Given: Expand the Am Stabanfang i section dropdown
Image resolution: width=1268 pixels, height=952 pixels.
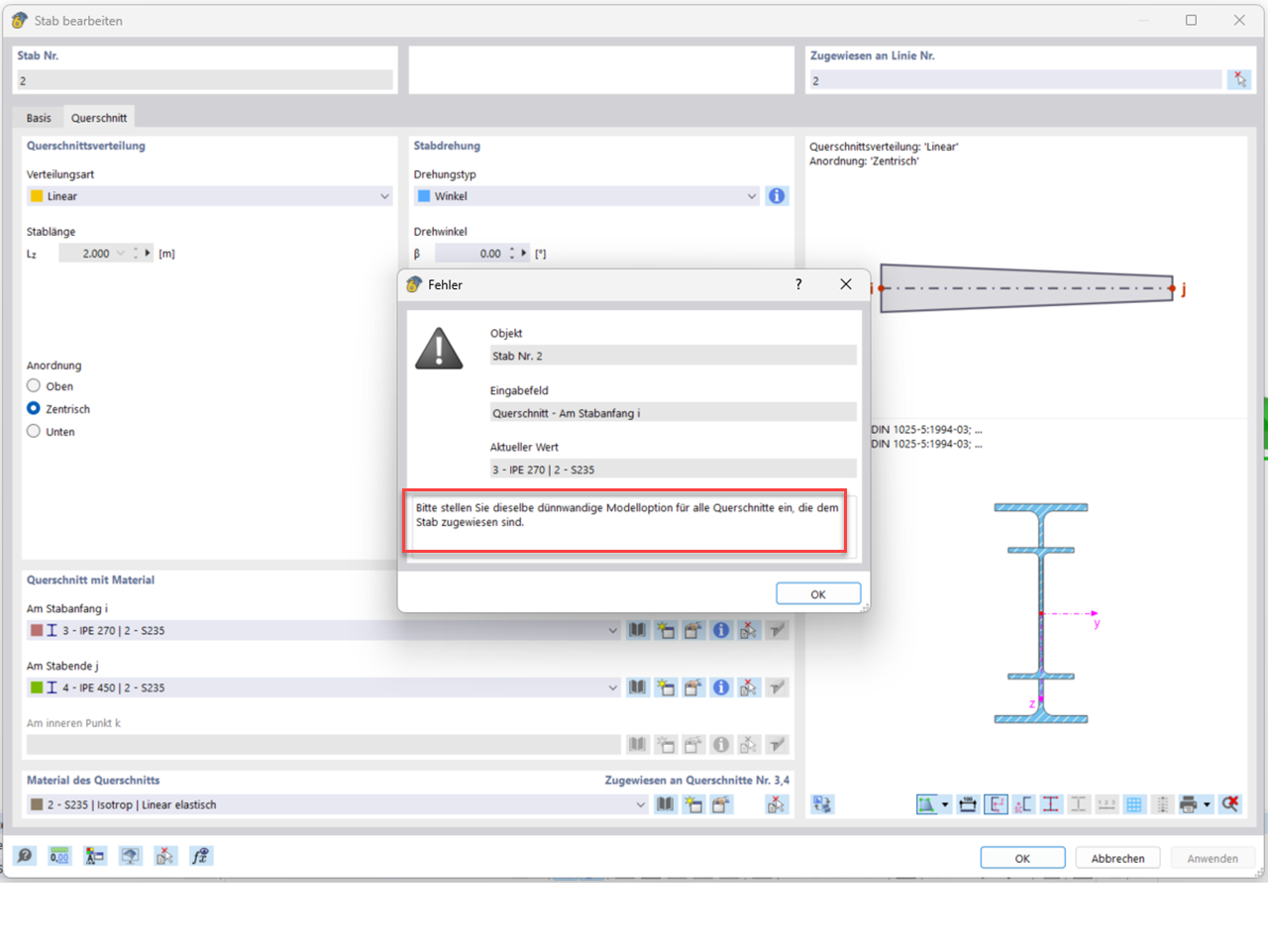Looking at the screenshot, I should [612, 630].
